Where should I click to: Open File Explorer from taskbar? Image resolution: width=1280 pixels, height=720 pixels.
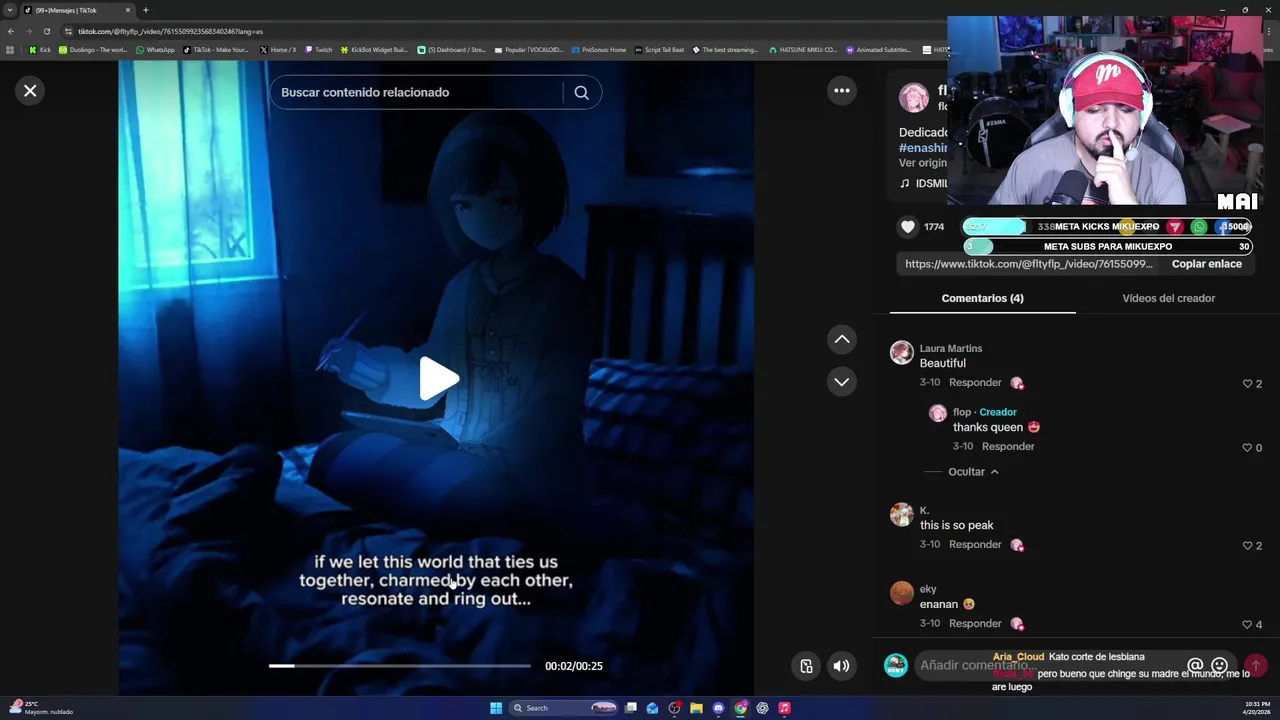point(696,708)
